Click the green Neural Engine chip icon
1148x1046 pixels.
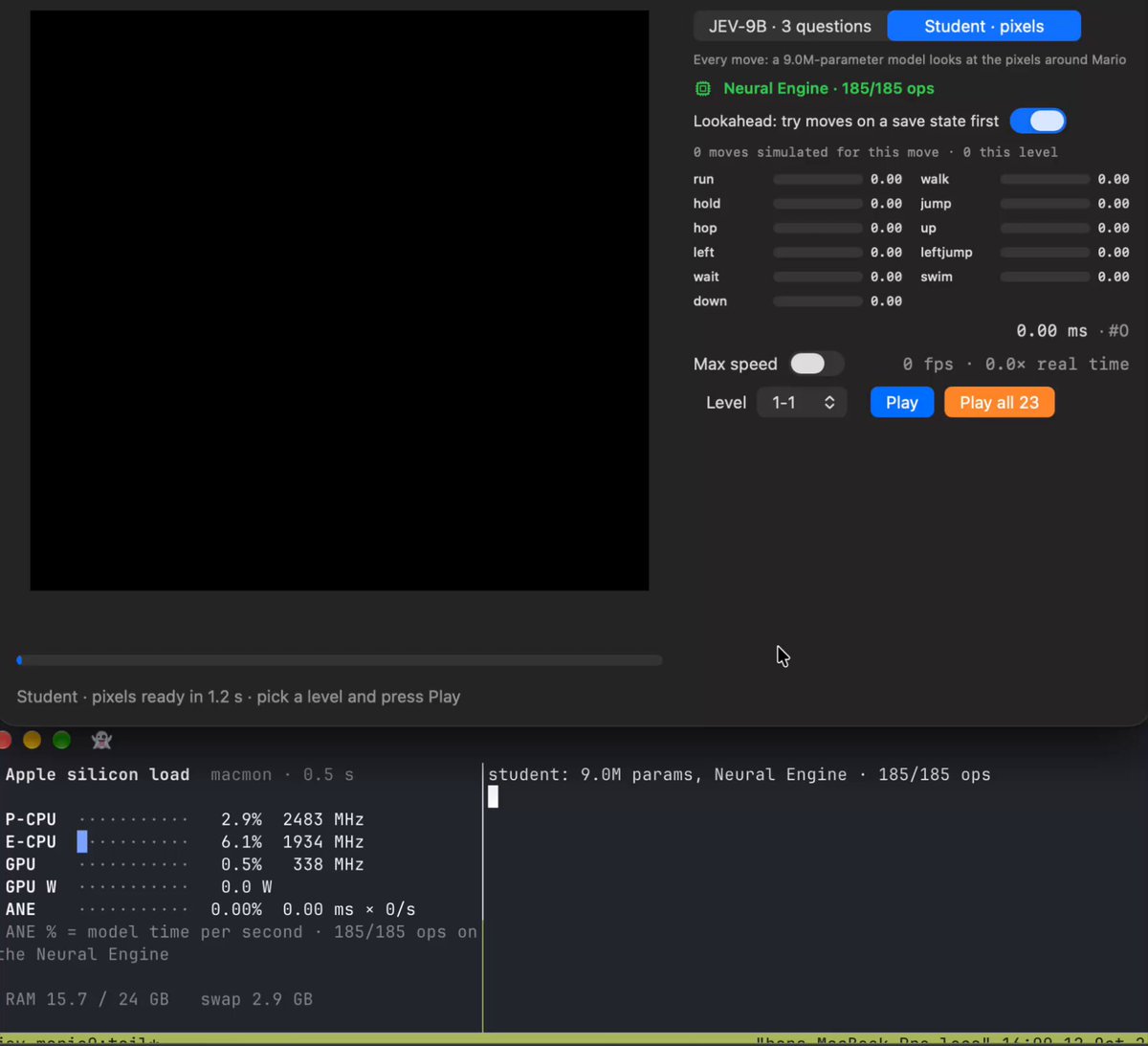tap(703, 89)
